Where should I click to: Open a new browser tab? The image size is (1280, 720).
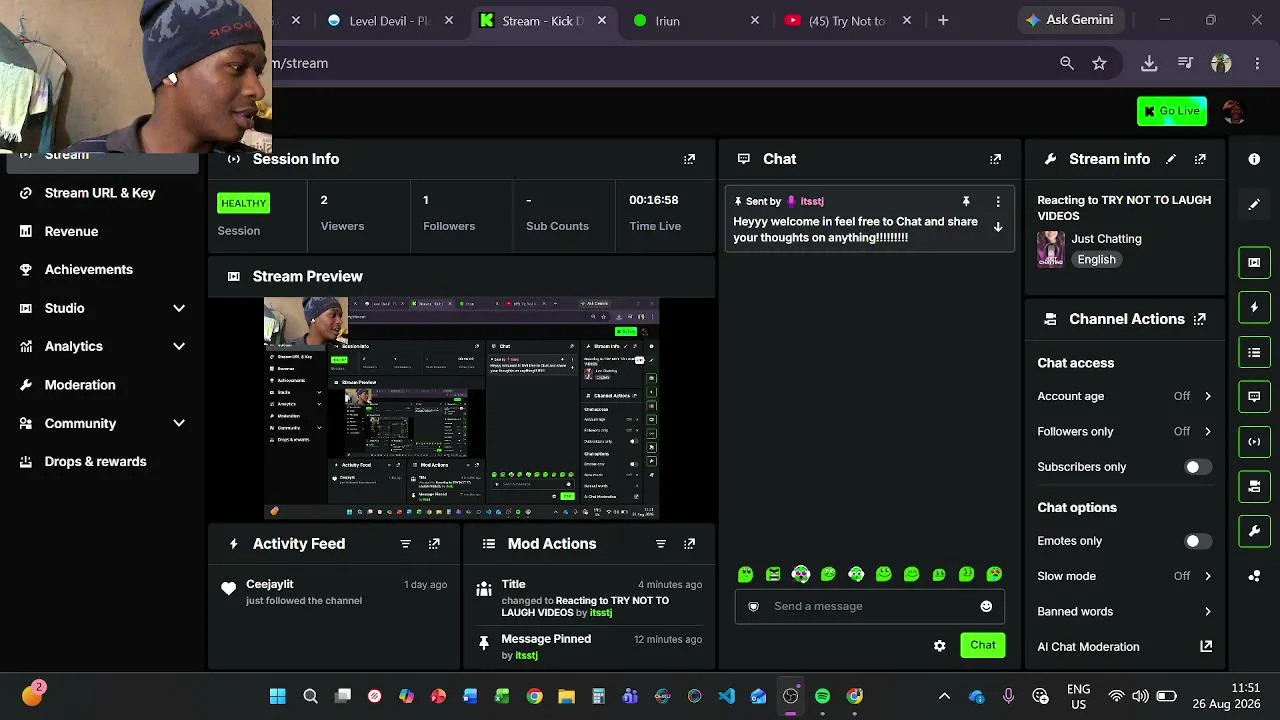[x=943, y=20]
